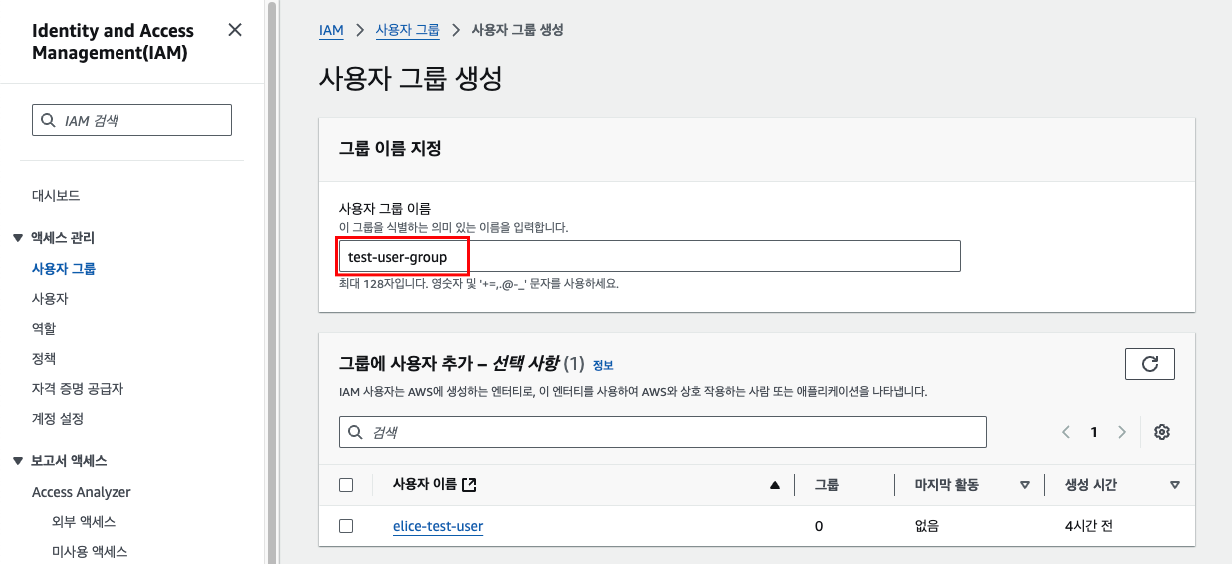Collapse the 액세스 관리 section
This screenshot has width=1232, height=564.
[x=17, y=237]
